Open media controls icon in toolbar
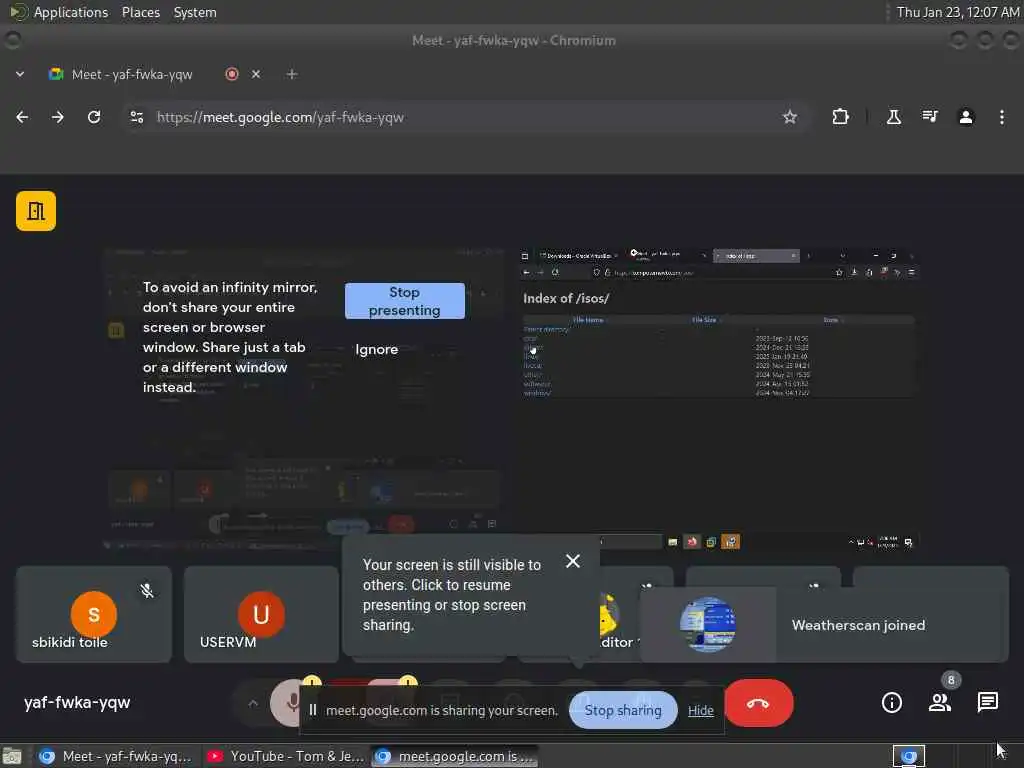 [930, 117]
